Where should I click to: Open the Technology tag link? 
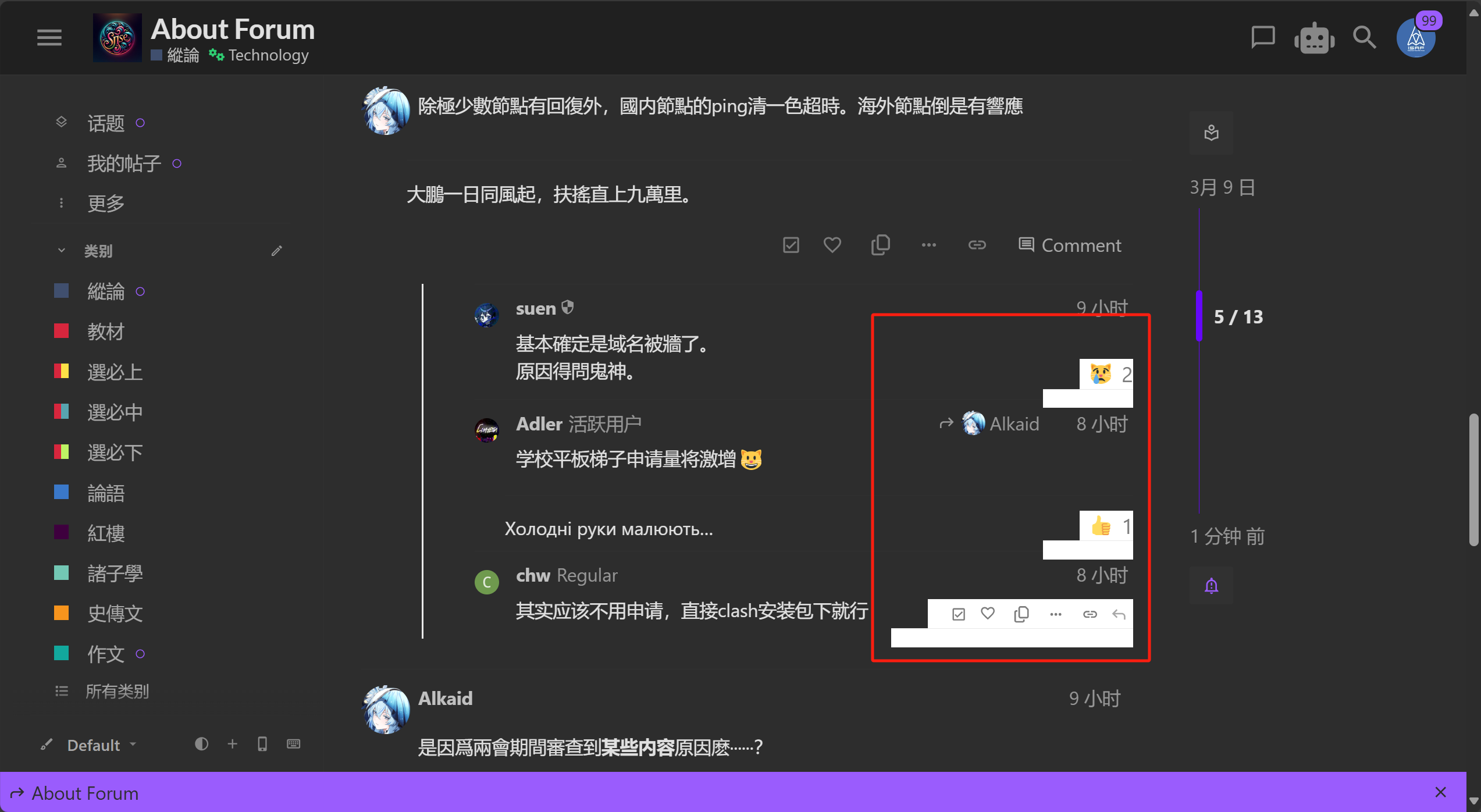click(268, 55)
